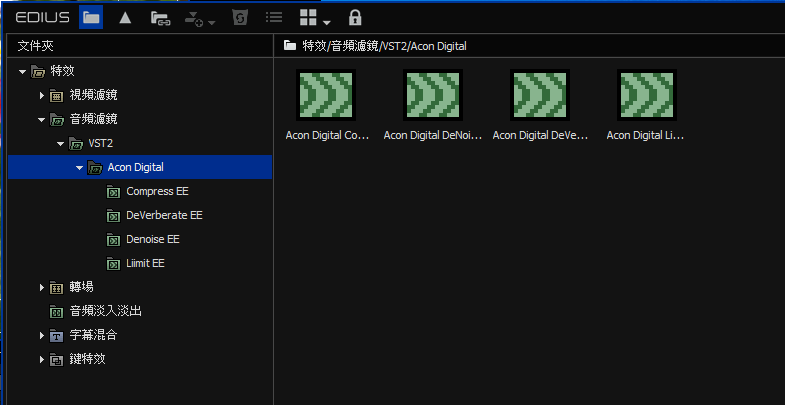Expand the 轉場 folder
The height and width of the screenshot is (405, 785).
[42, 287]
